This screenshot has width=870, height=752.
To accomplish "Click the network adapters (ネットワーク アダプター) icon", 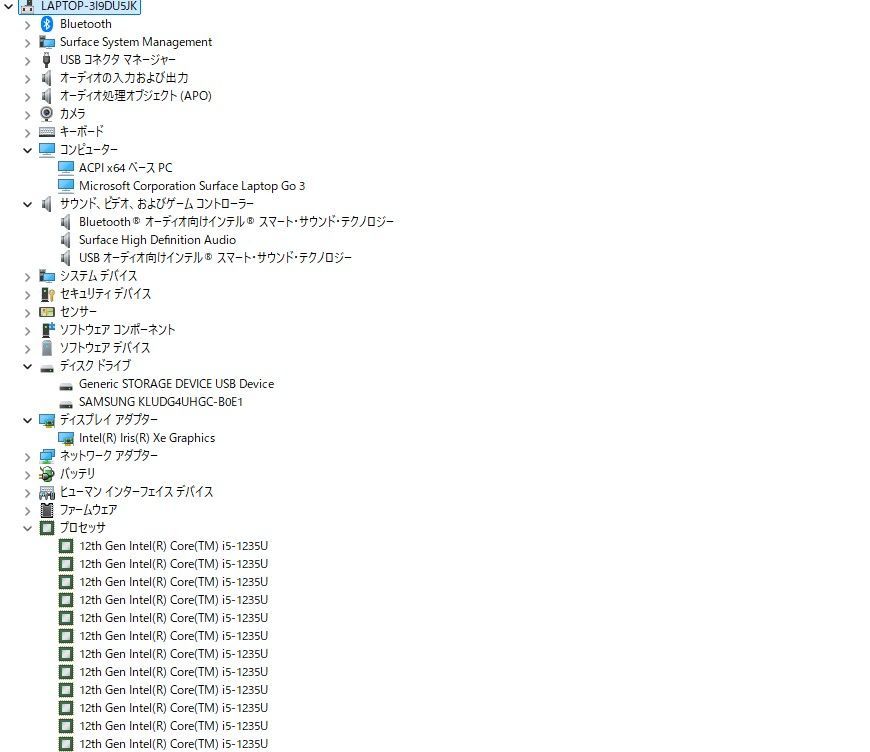I will pyautogui.click(x=47, y=455).
